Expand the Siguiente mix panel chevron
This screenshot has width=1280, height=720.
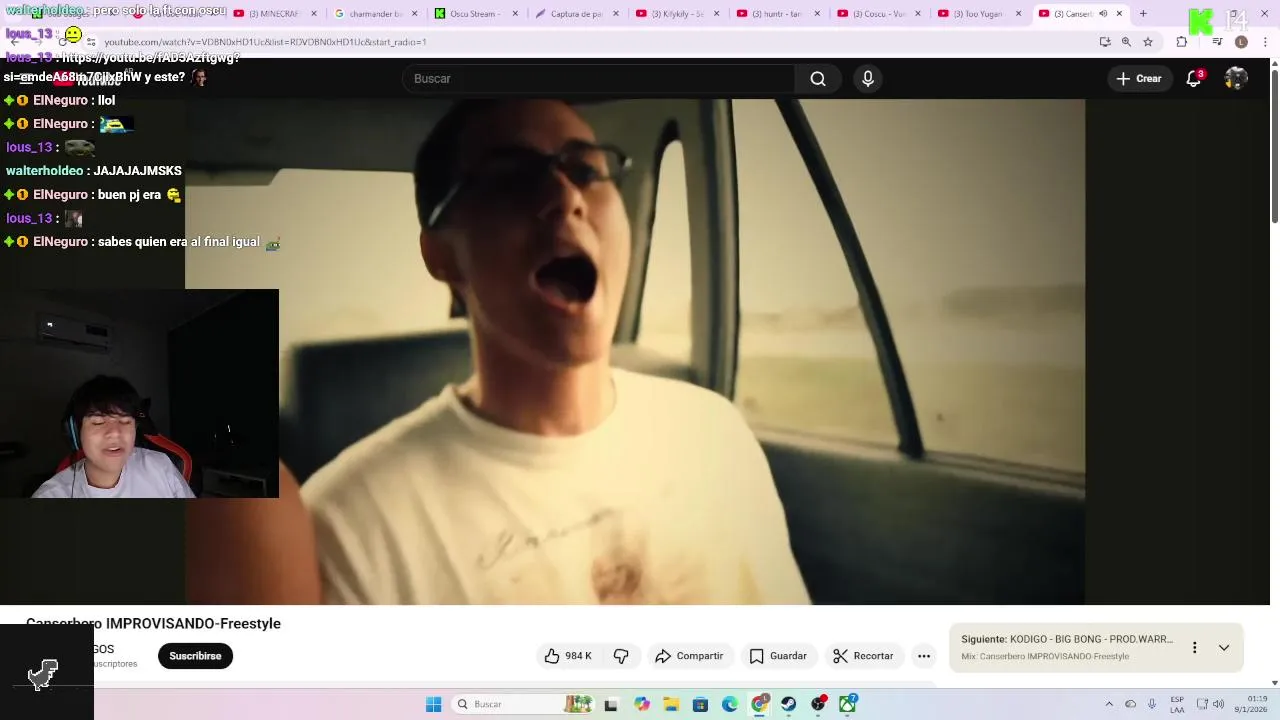1224,648
